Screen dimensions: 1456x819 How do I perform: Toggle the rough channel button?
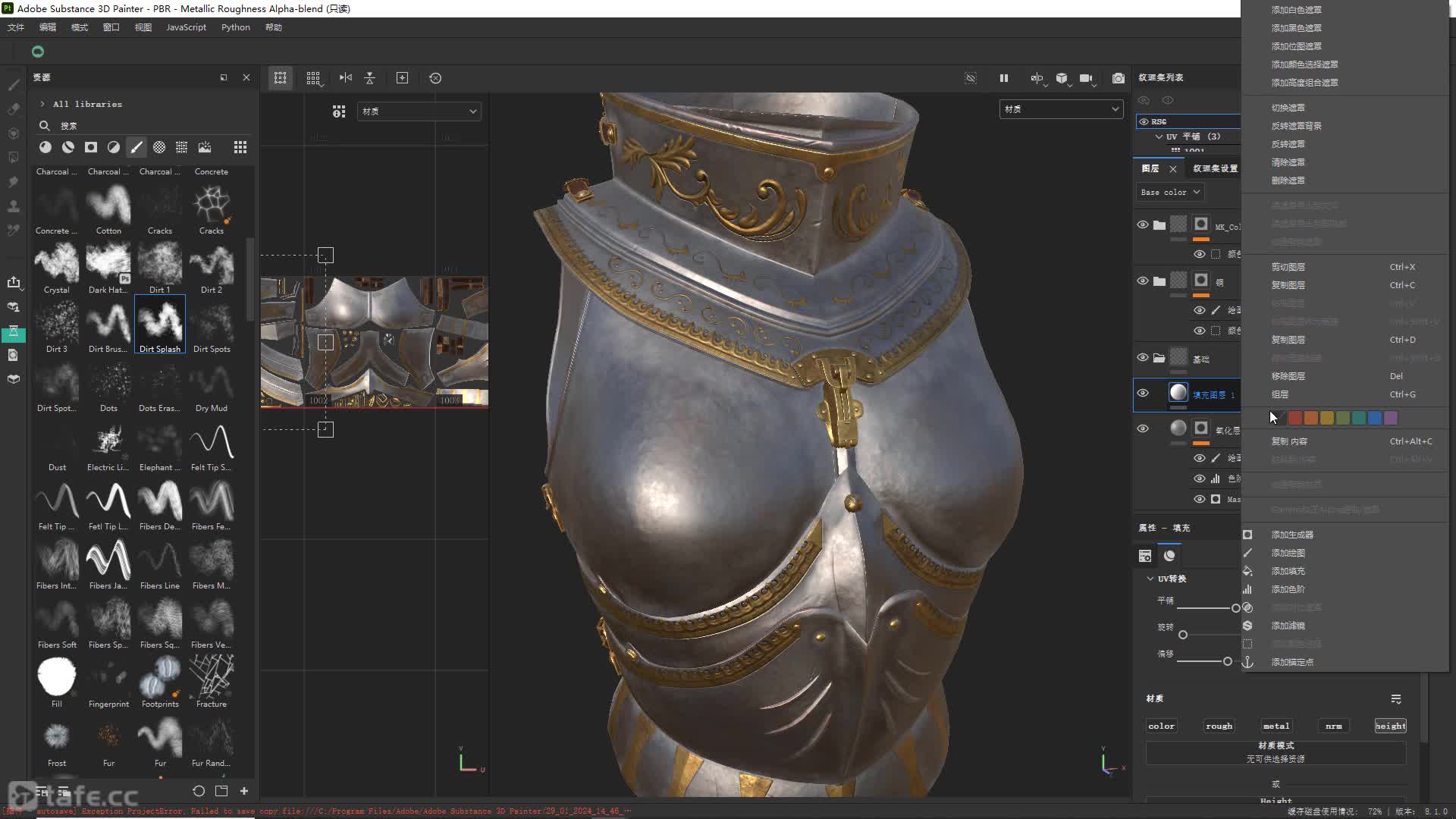[1219, 726]
